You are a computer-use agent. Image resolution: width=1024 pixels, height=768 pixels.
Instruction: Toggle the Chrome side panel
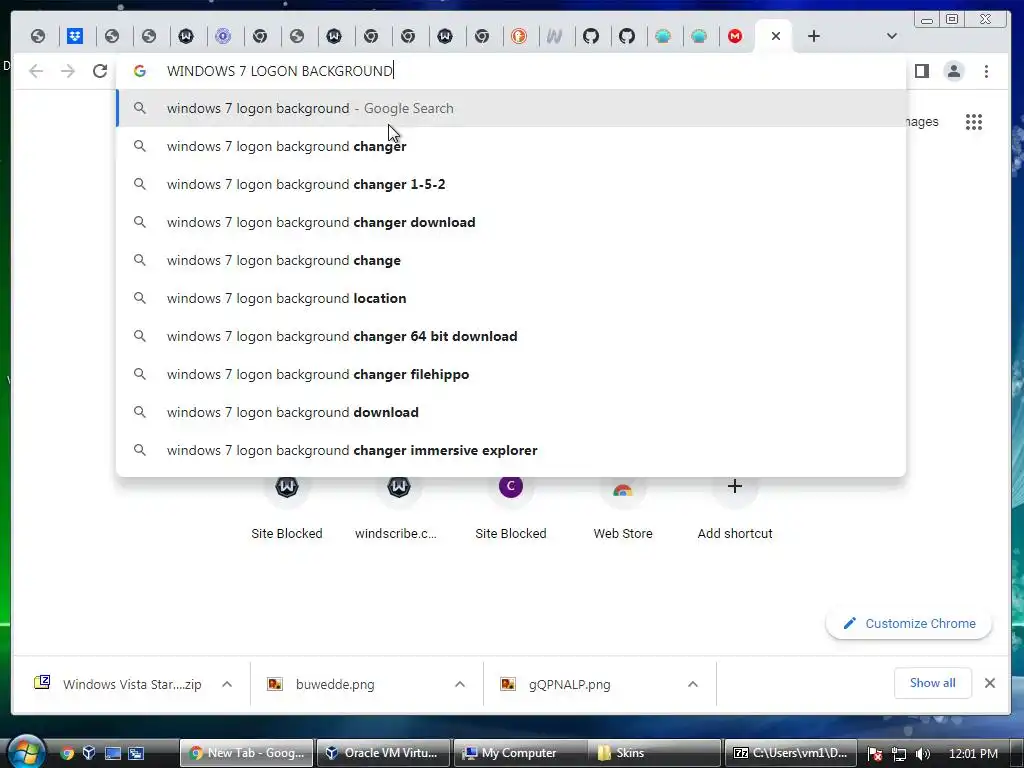(921, 71)
